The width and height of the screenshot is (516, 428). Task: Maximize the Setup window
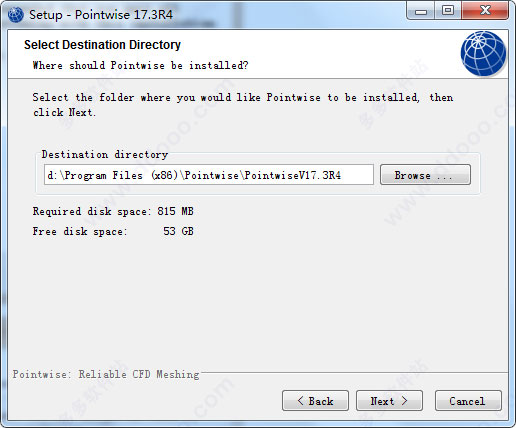(448, 11)
